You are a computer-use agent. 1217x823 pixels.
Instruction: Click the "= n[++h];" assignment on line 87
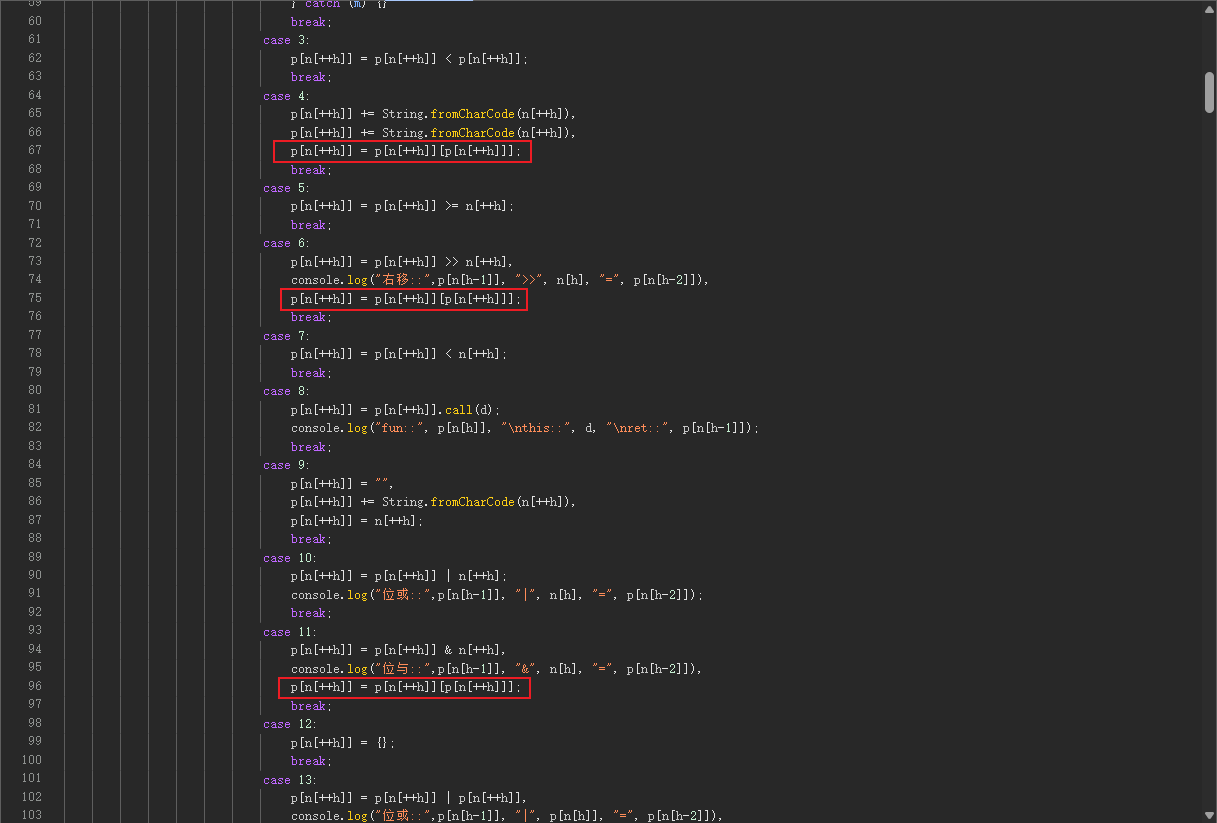click(x=357, y=521)
